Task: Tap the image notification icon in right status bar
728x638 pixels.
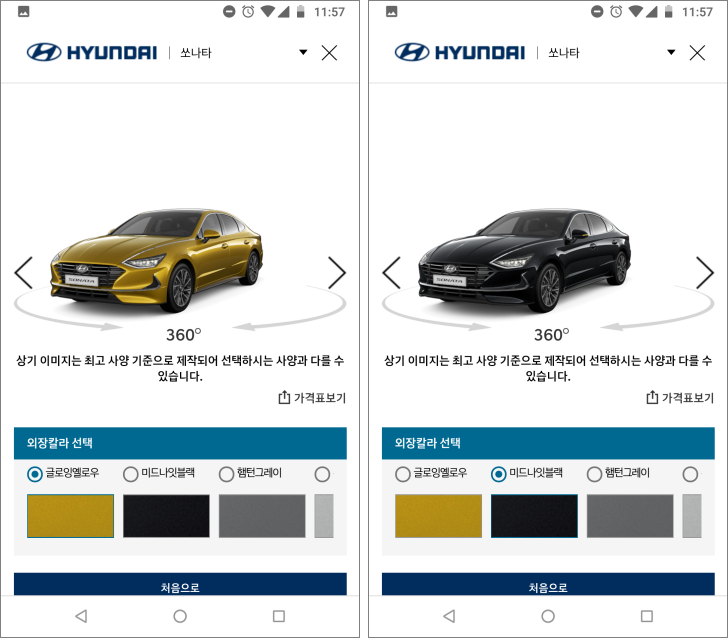Action: click(391, 12)
